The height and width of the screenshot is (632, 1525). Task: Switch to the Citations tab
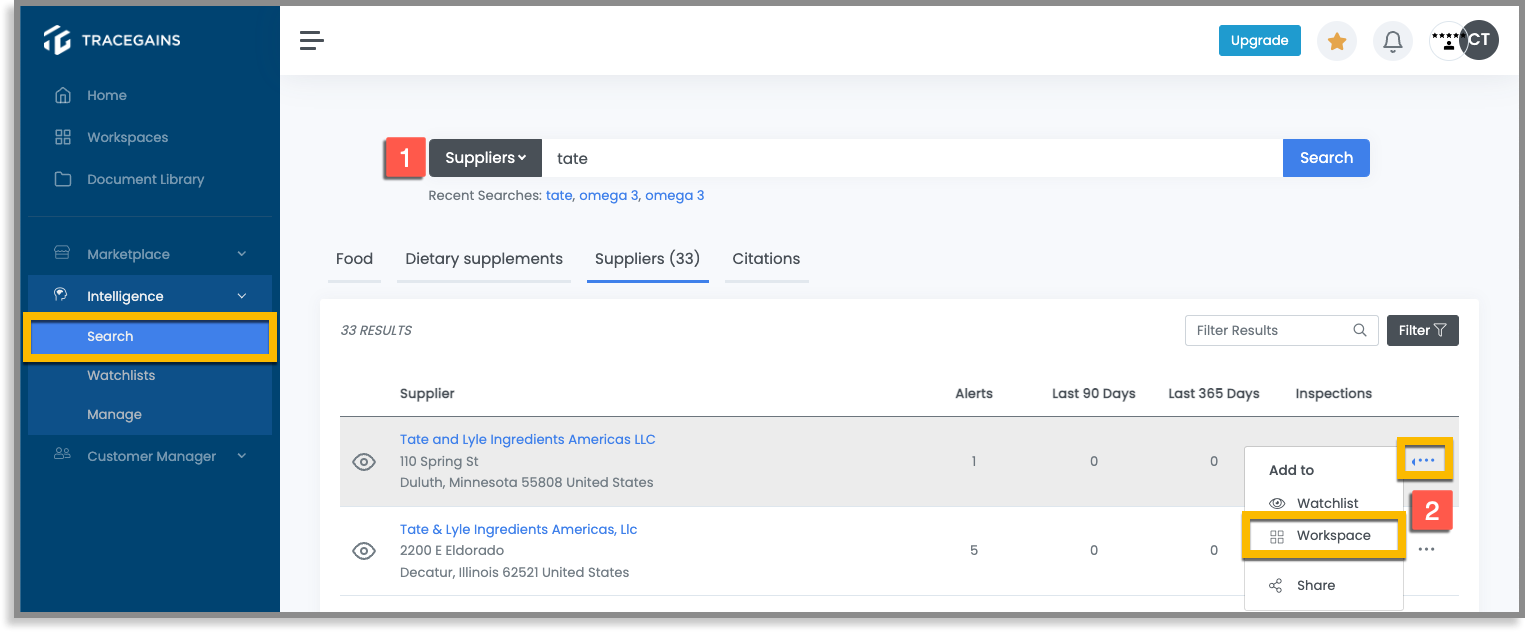coord(766,259)
